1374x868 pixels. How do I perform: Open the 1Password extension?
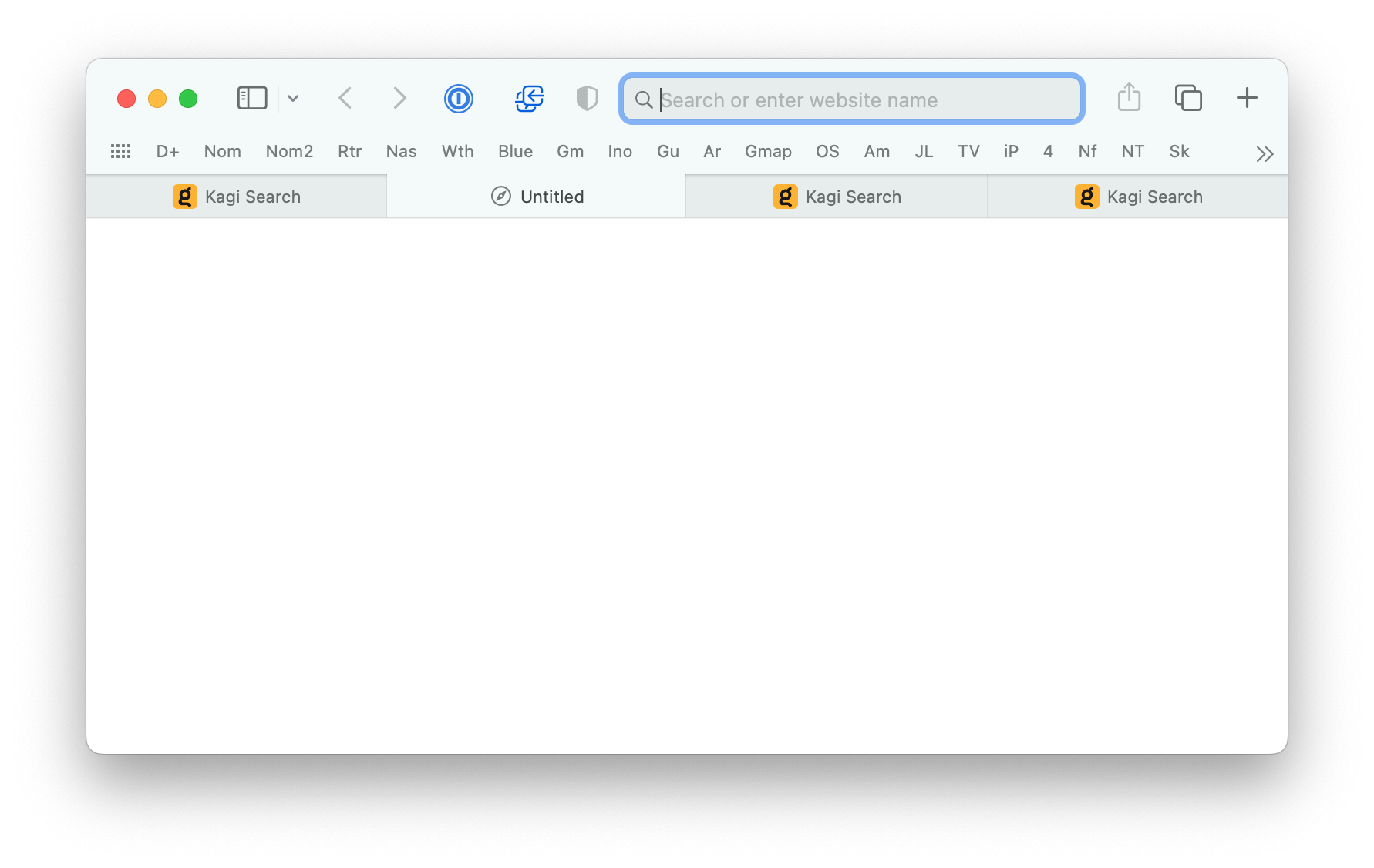(458, 98)
